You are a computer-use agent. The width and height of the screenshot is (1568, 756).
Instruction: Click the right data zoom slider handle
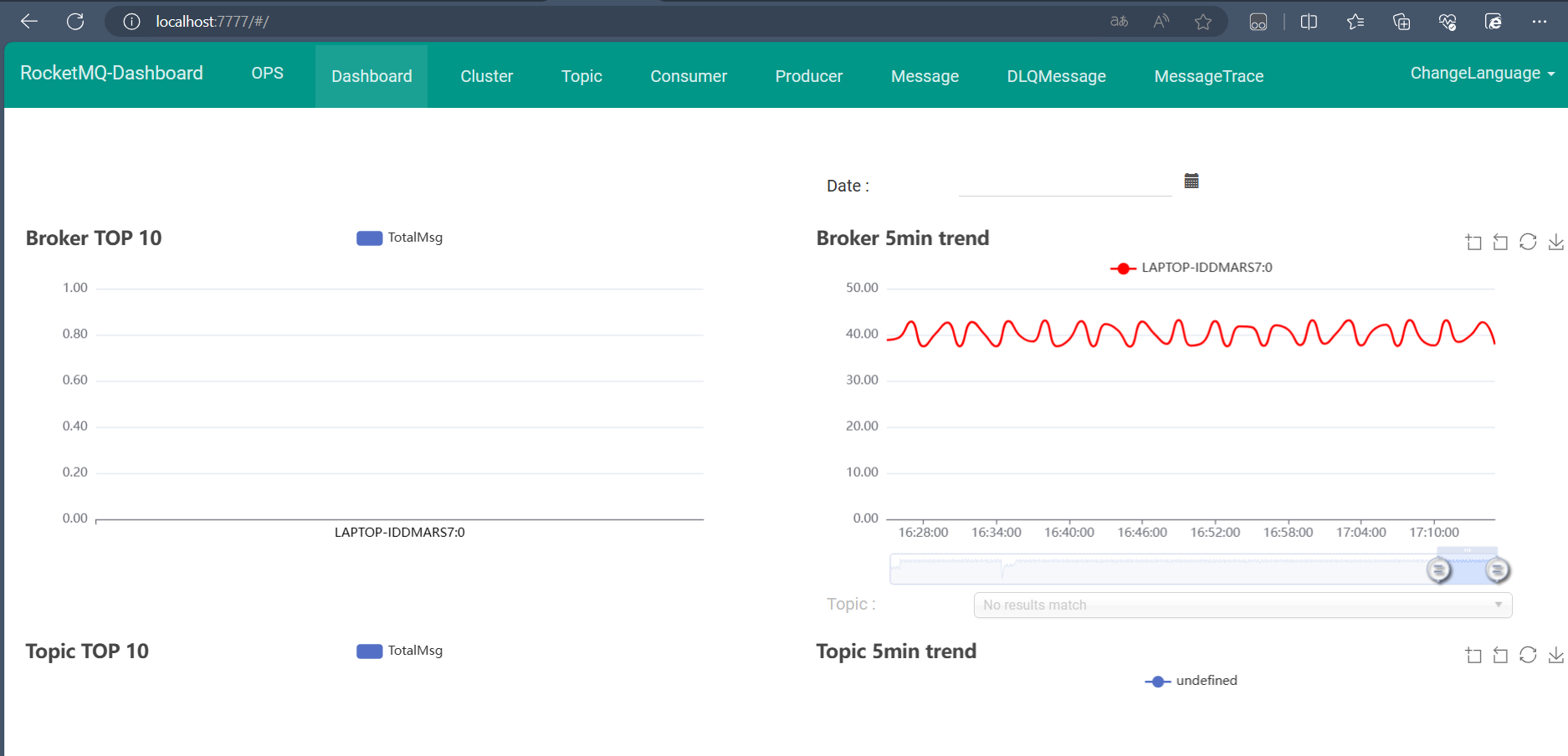click(x=1497, y=570)
